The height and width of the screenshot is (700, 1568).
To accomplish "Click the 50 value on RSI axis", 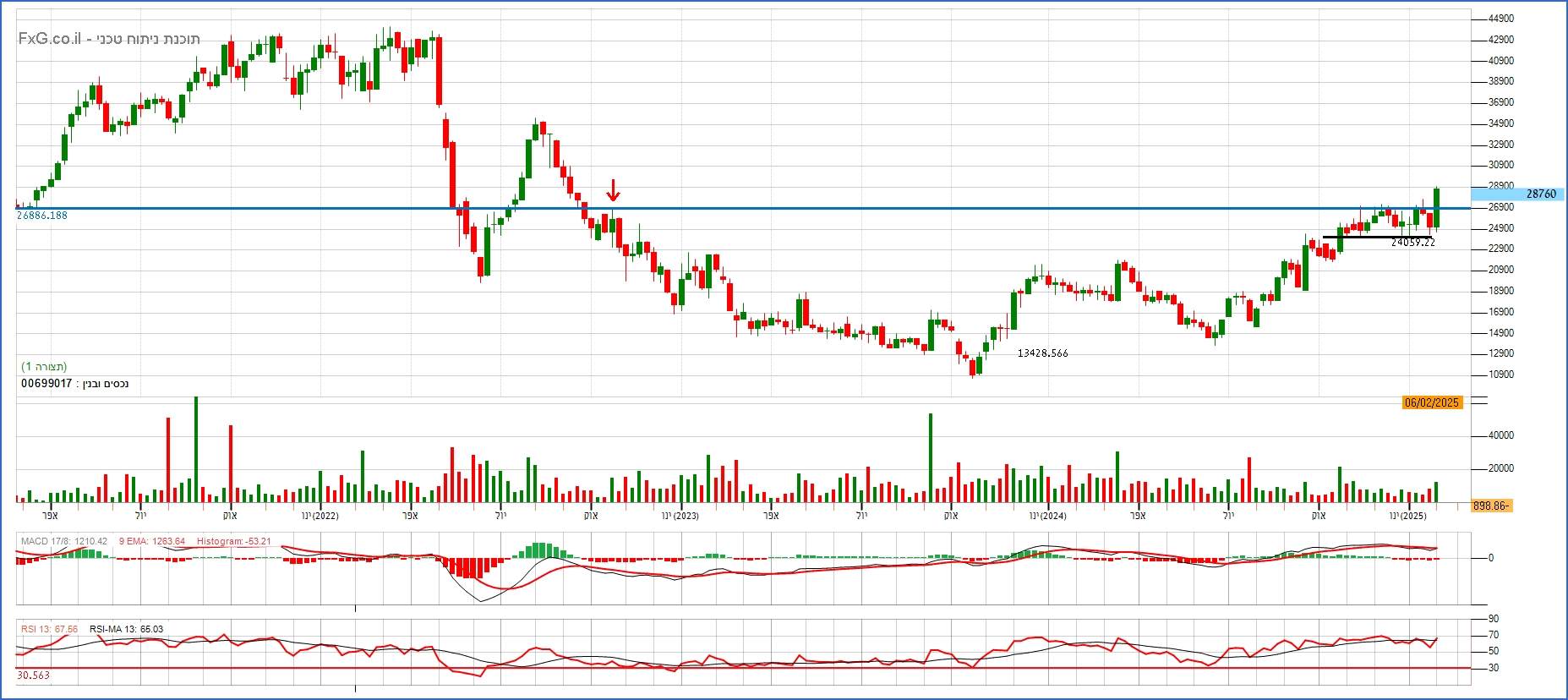I will [x=1494, y=651].
